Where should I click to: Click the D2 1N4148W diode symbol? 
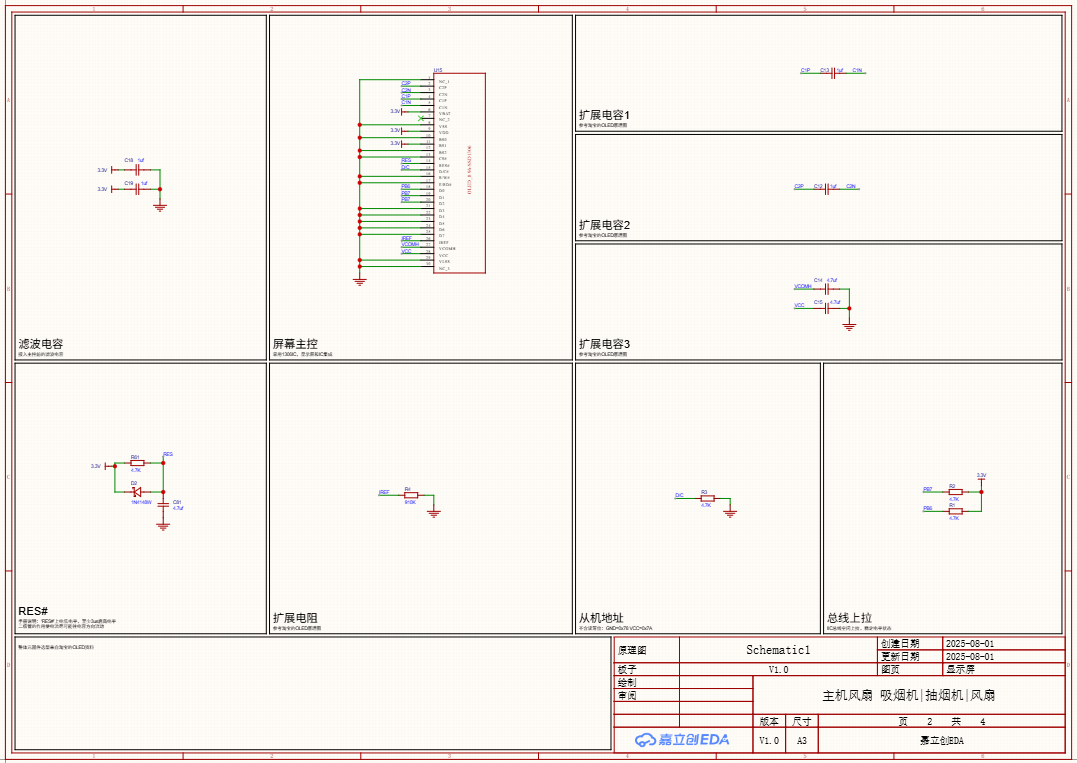(x=136, y=492)
